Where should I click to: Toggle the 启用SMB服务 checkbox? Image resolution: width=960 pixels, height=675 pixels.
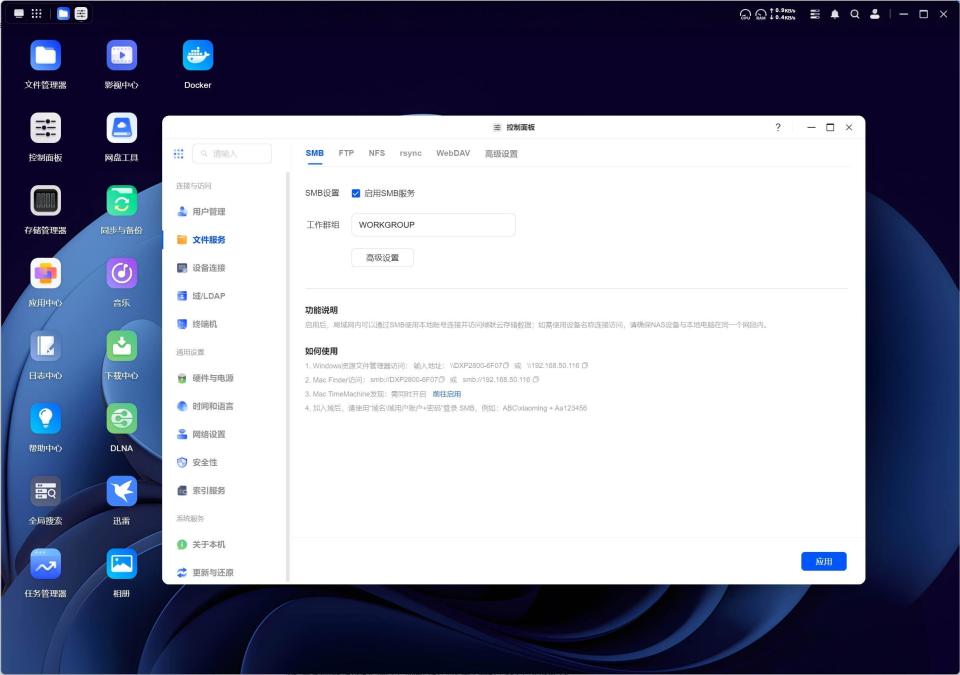click(356, 194)
